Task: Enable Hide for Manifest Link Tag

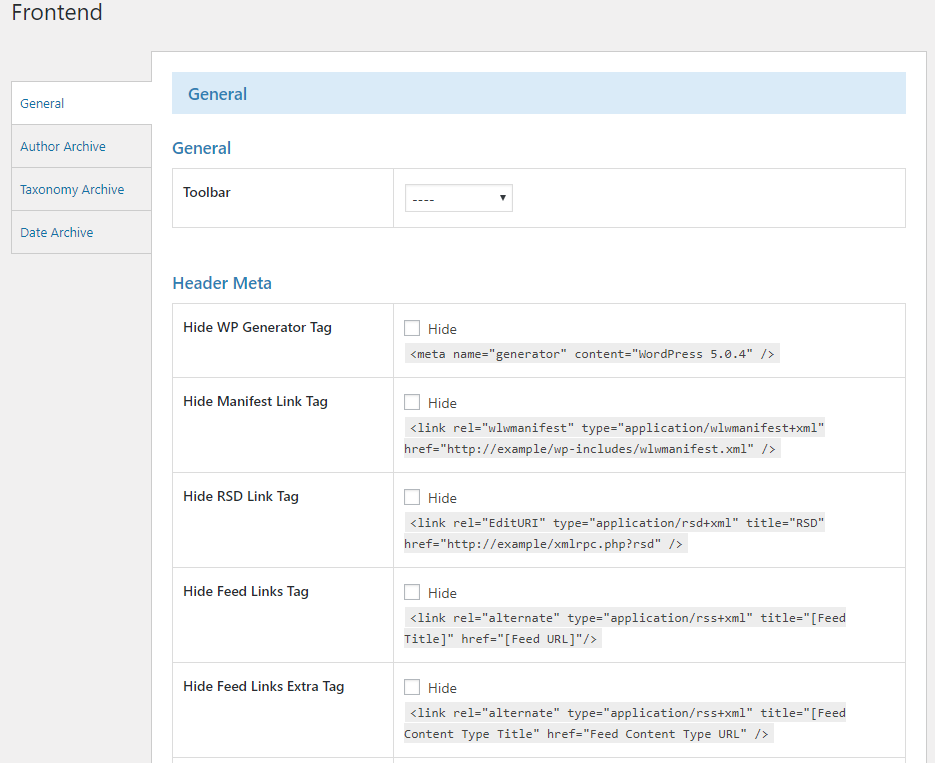Action: point(412,402)
